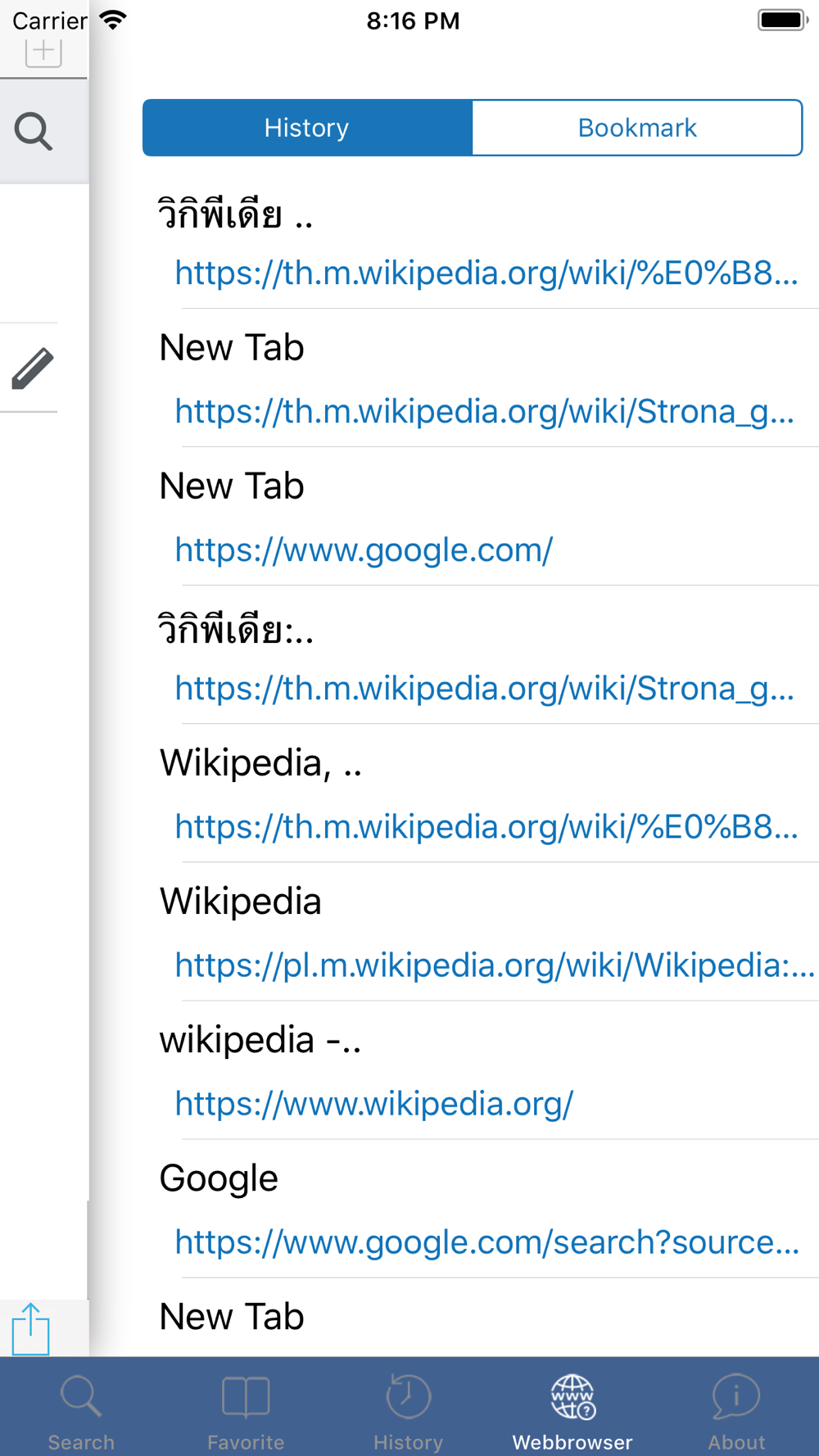Switch to the Bookmark segment
819x1456 pixels.
pos(637,128)
